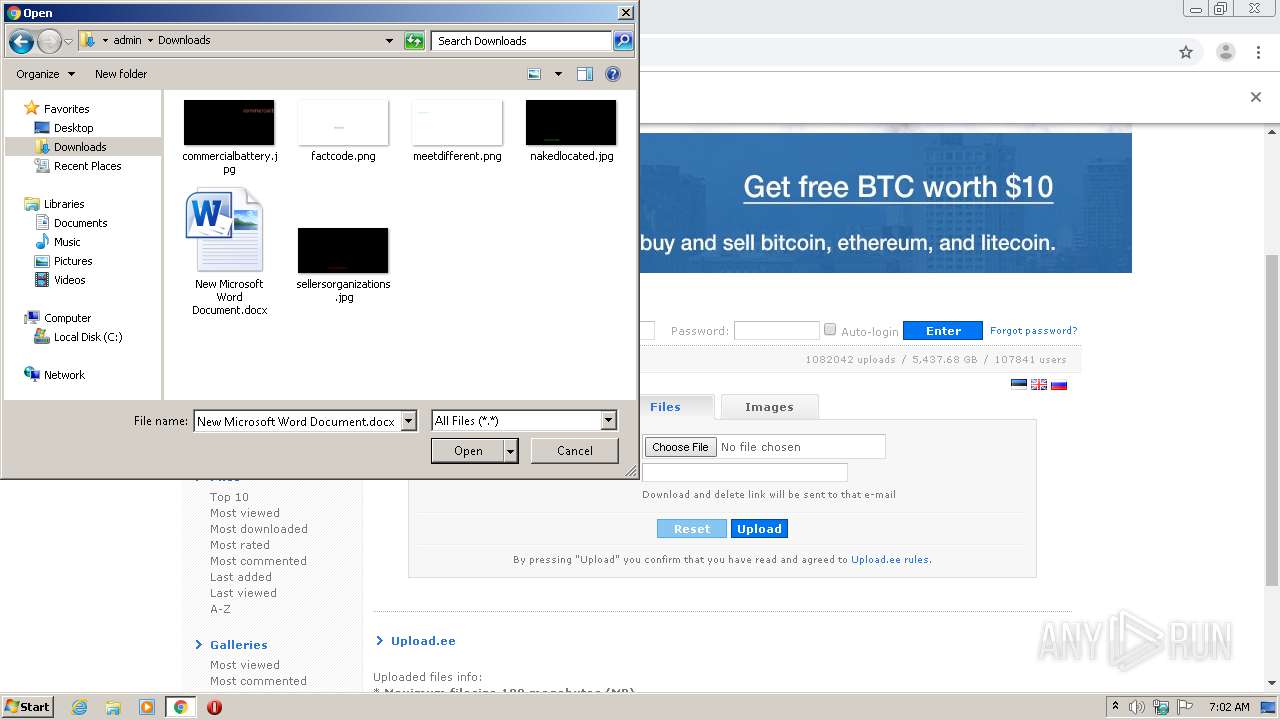The image size is (1280, 720).
Task: Click the Open button
Action: [468, 451]
